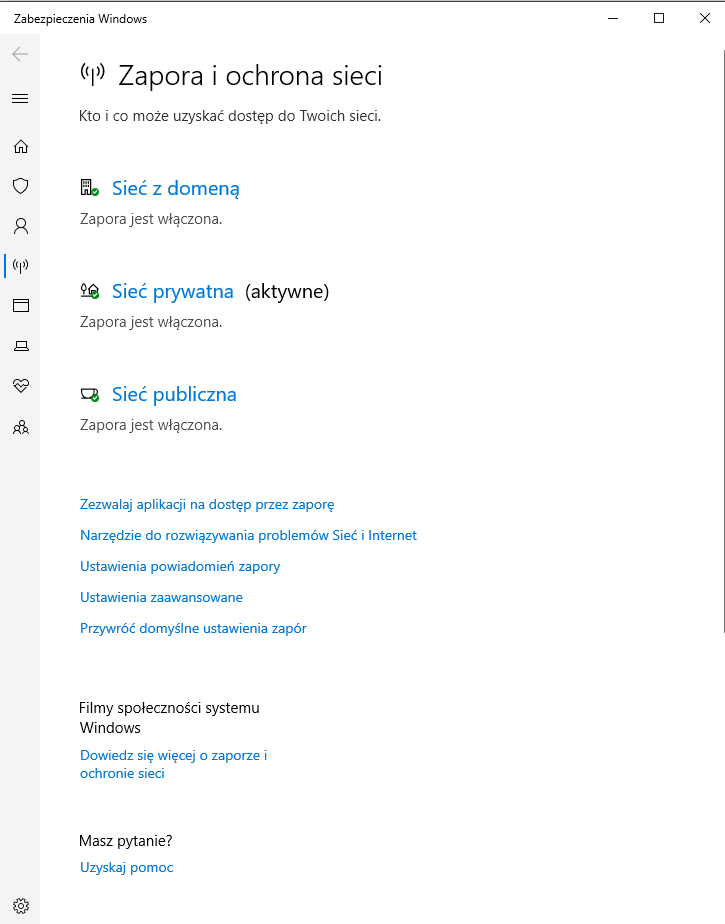Screen dimensions: 725x924
Task: Expand the hamburger navigation menu
Action: coord(20,99)
